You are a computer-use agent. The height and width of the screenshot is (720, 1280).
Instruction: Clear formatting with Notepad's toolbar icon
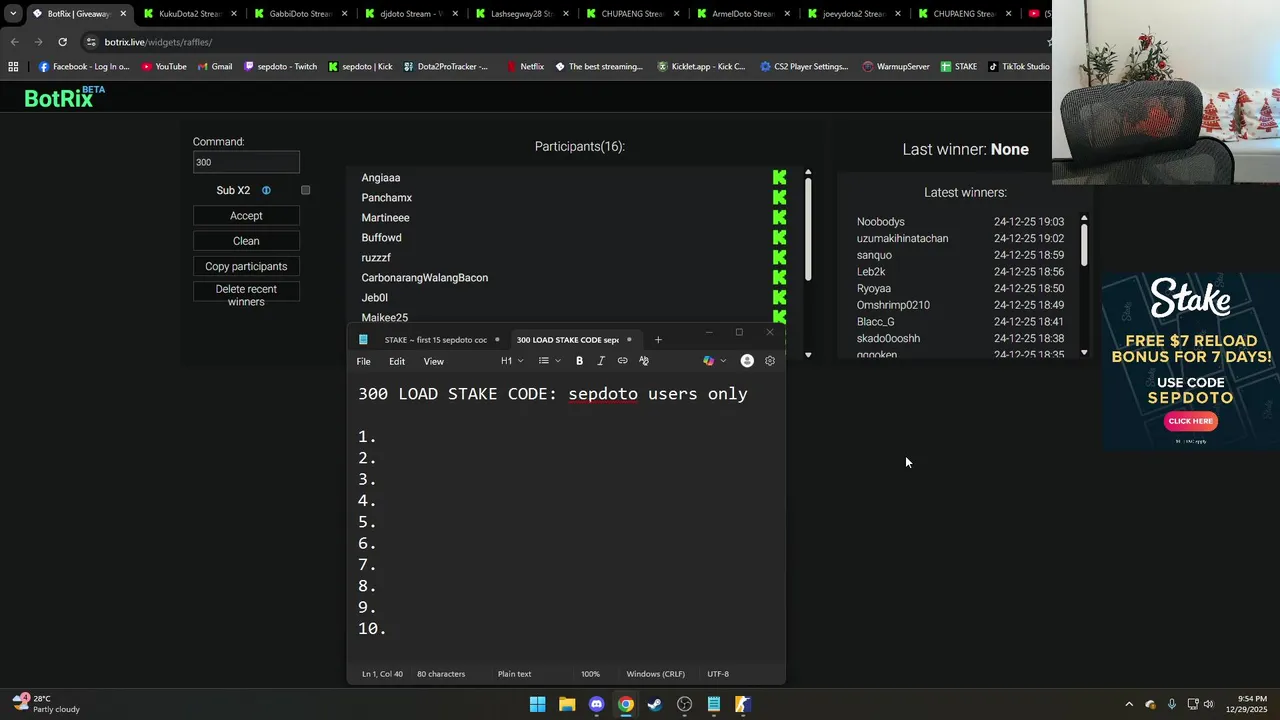pos(644,361)
